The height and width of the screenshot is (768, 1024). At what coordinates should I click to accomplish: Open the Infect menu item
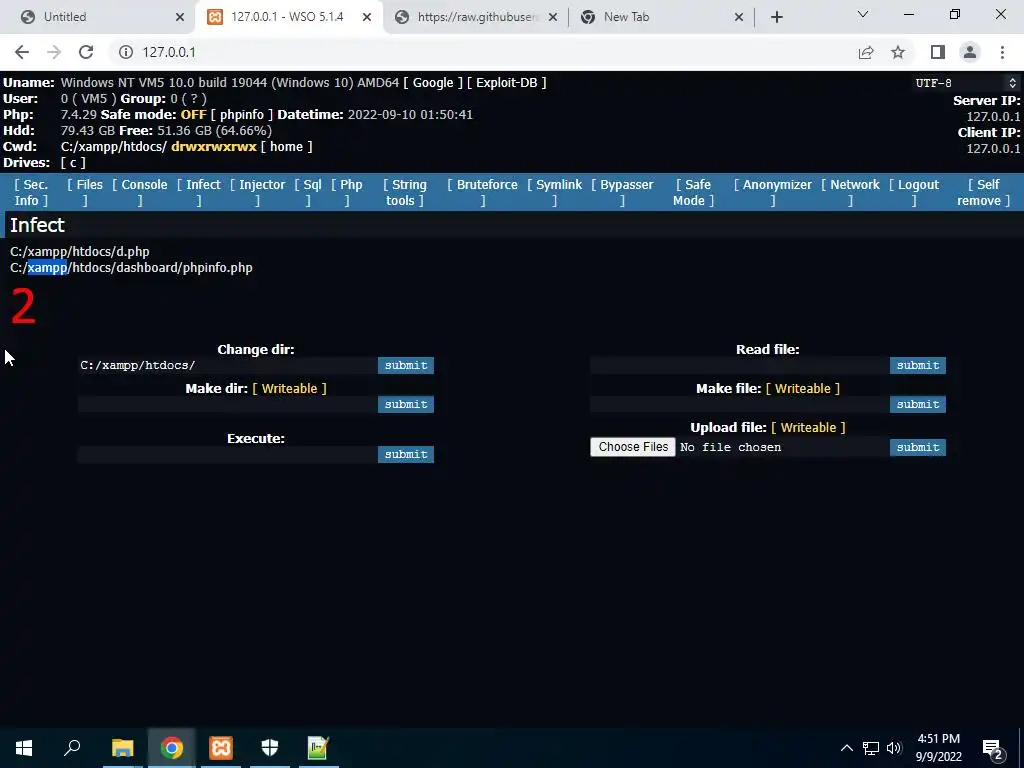[199, 193]
